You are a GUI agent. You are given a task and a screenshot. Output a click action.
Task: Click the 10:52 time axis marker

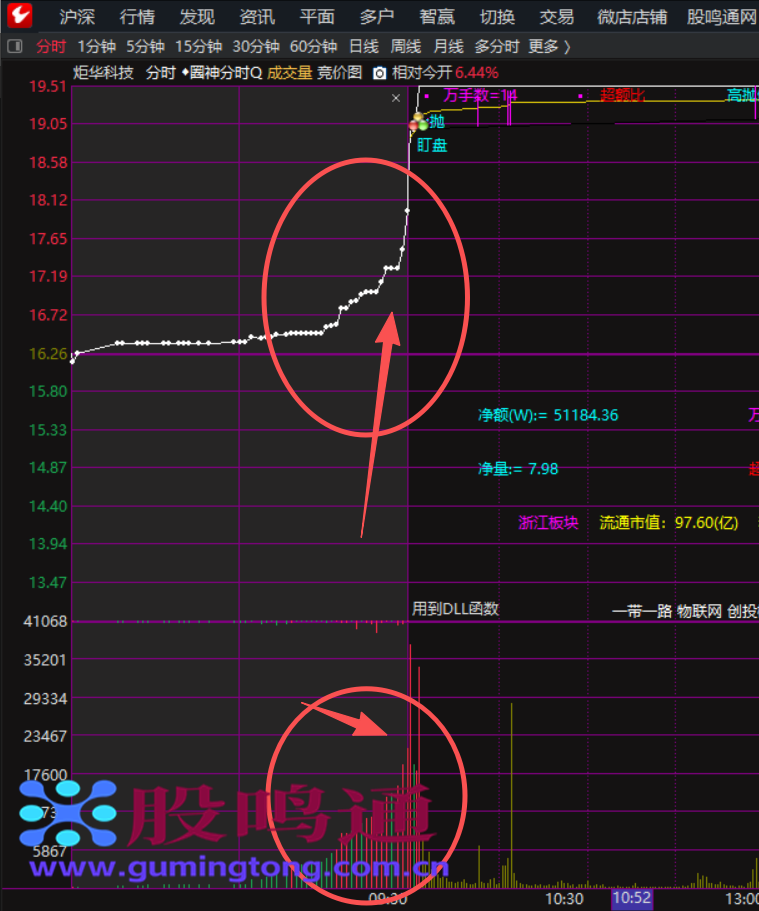coord(632,898)
